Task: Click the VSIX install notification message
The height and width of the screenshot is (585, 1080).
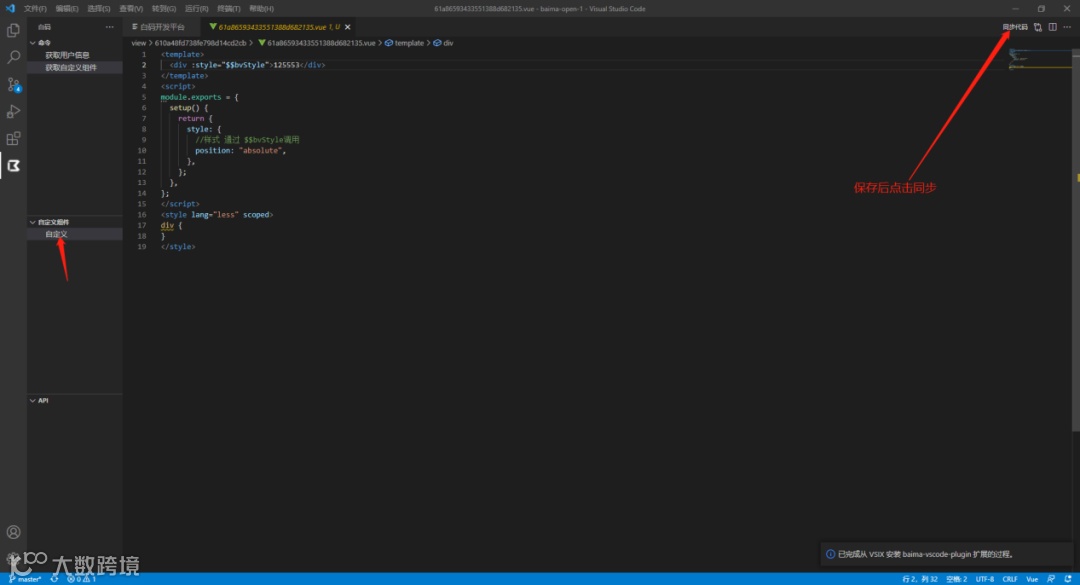Action: pyautogui.click(x=925, y=554)
